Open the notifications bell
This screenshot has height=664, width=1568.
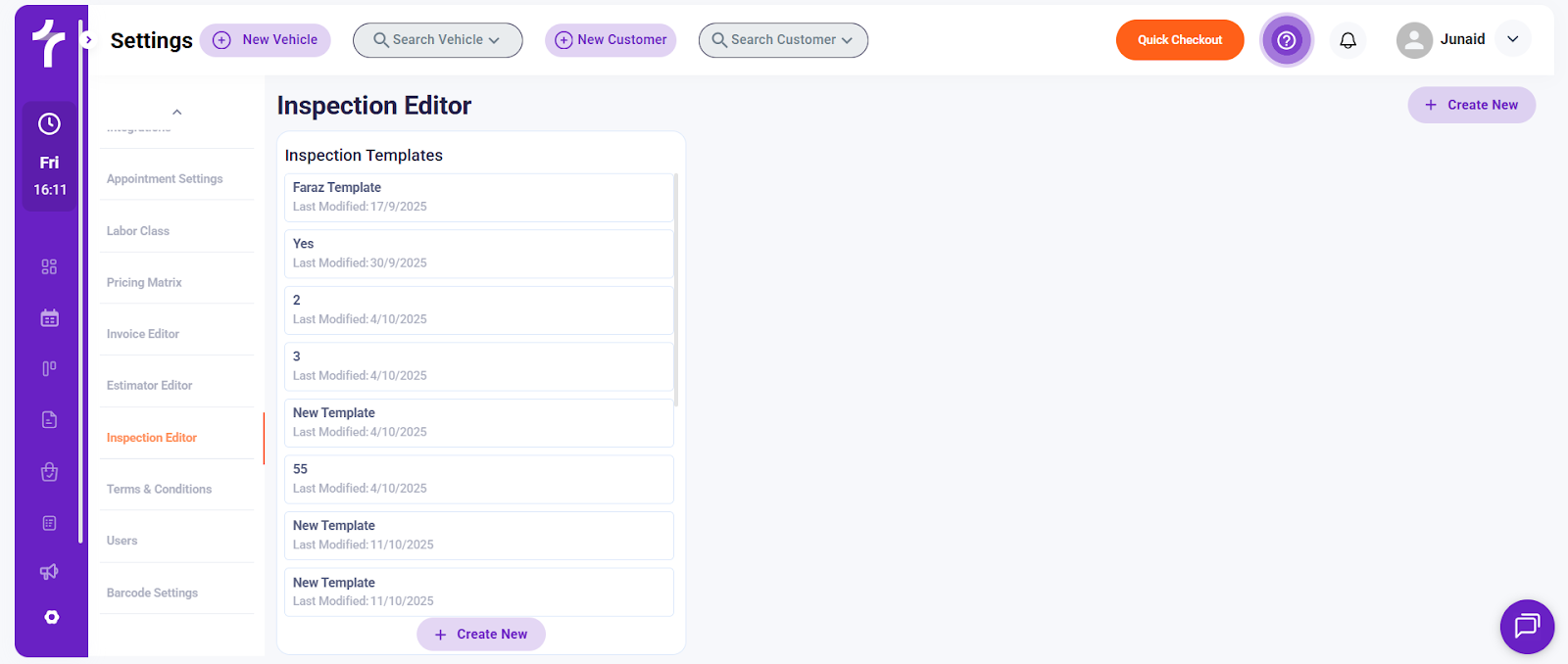pyautogui.click(x=1347, y=40)
